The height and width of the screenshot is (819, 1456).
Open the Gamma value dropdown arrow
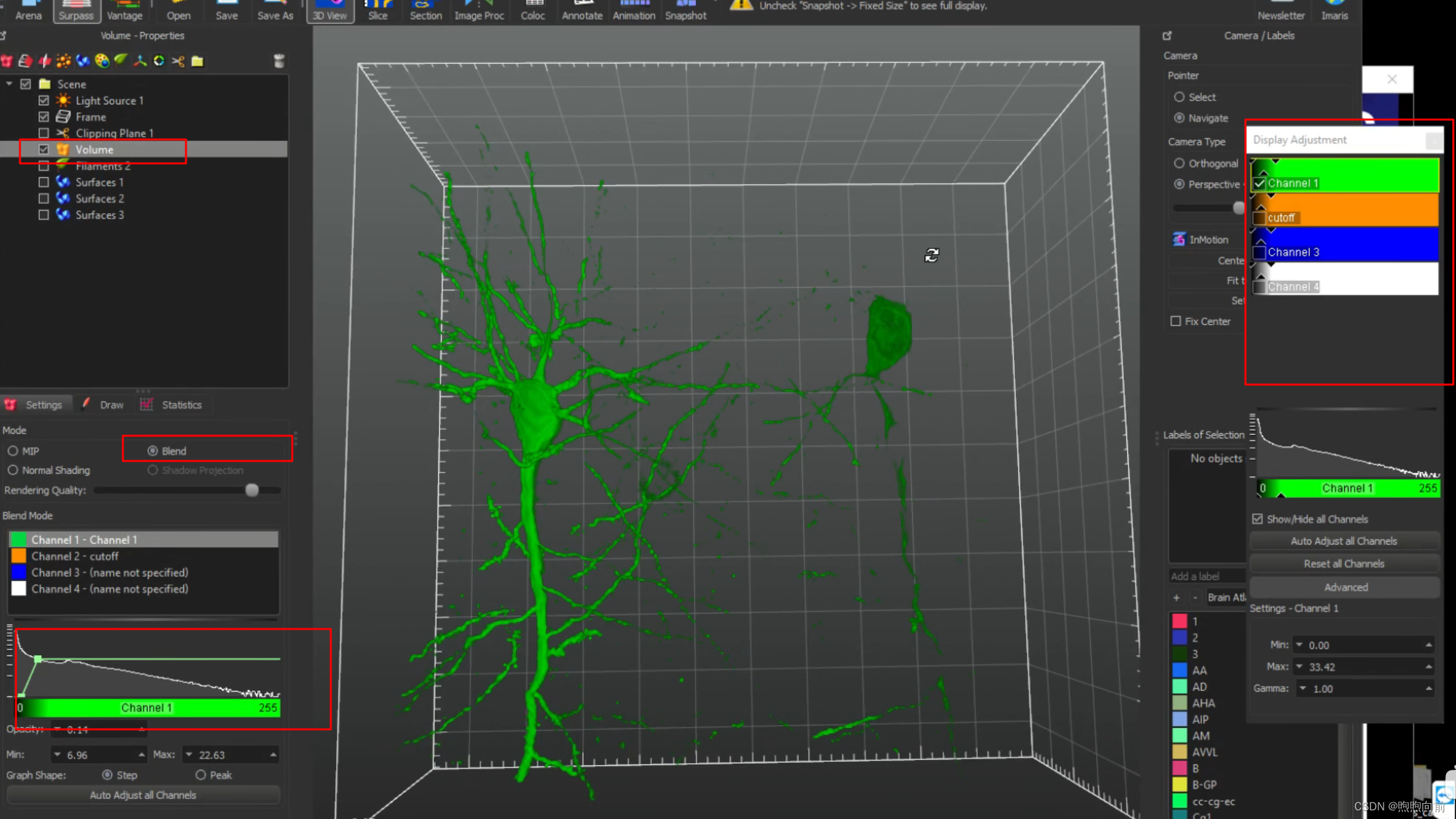(1303, 689)
